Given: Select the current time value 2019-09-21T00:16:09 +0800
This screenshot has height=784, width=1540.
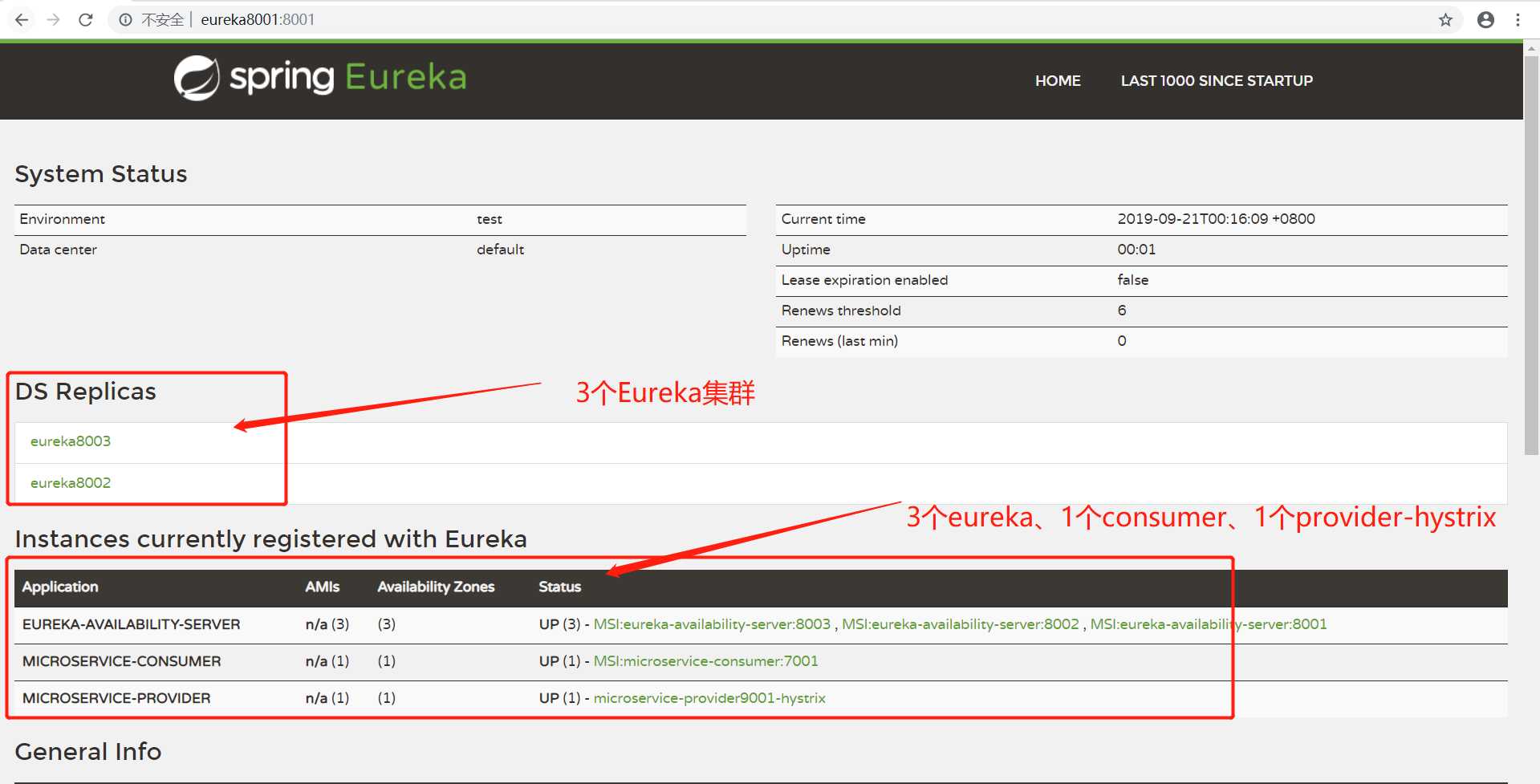Looking at the screenshot, I should click(1216, 218).
